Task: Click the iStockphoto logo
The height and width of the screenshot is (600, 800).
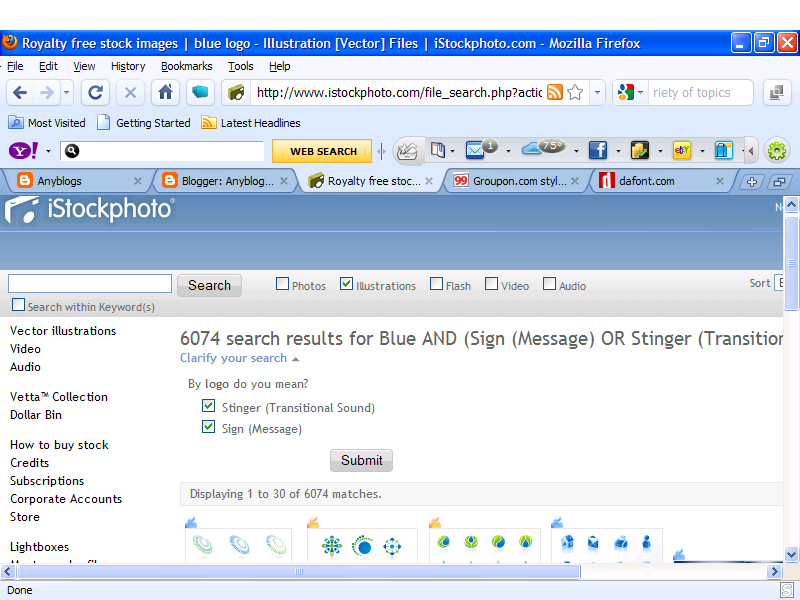Action: pos(90,210)
